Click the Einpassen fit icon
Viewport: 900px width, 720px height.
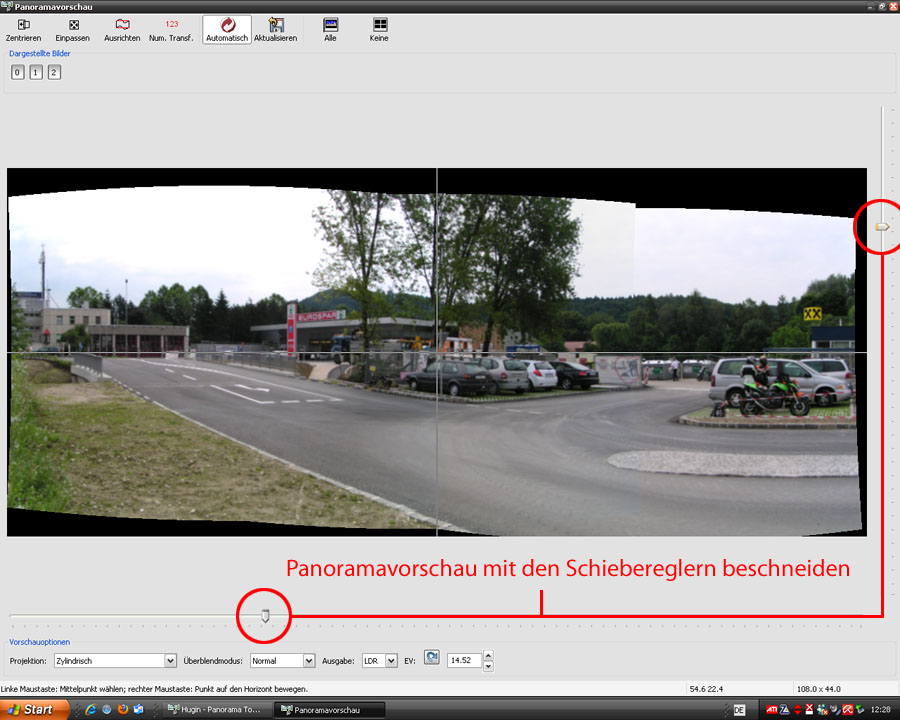click(72, 24)
